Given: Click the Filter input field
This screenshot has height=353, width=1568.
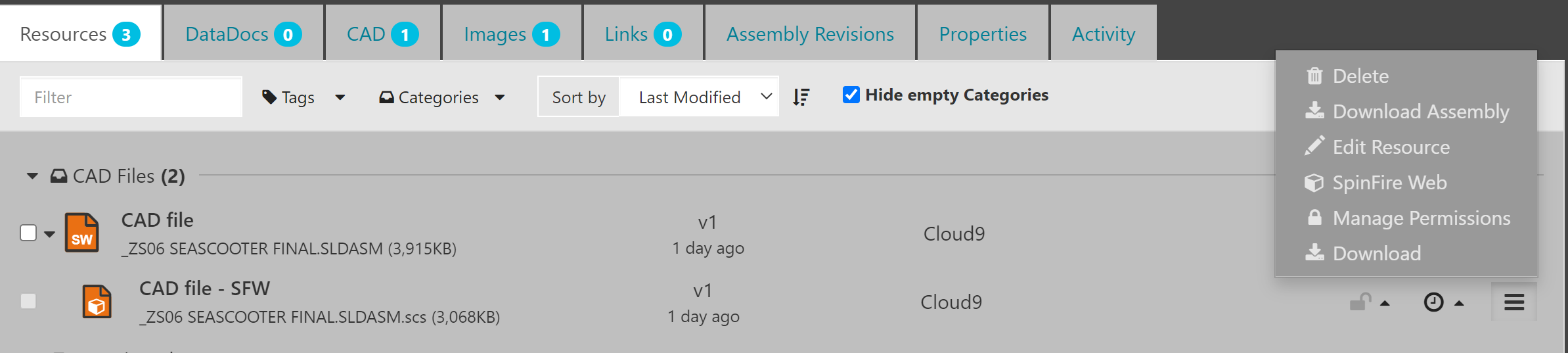Looking at the screenshot, I should [131, 97].
